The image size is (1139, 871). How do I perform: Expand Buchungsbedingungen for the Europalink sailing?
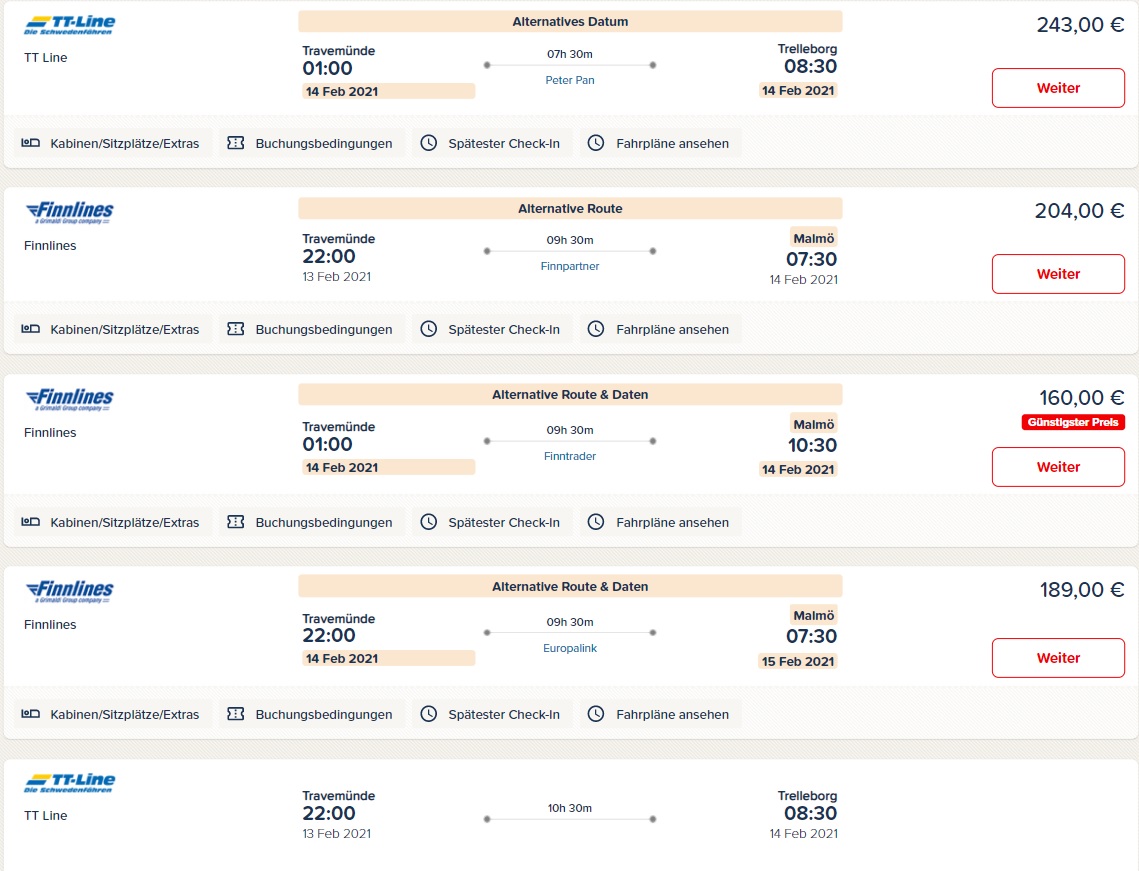312,714
